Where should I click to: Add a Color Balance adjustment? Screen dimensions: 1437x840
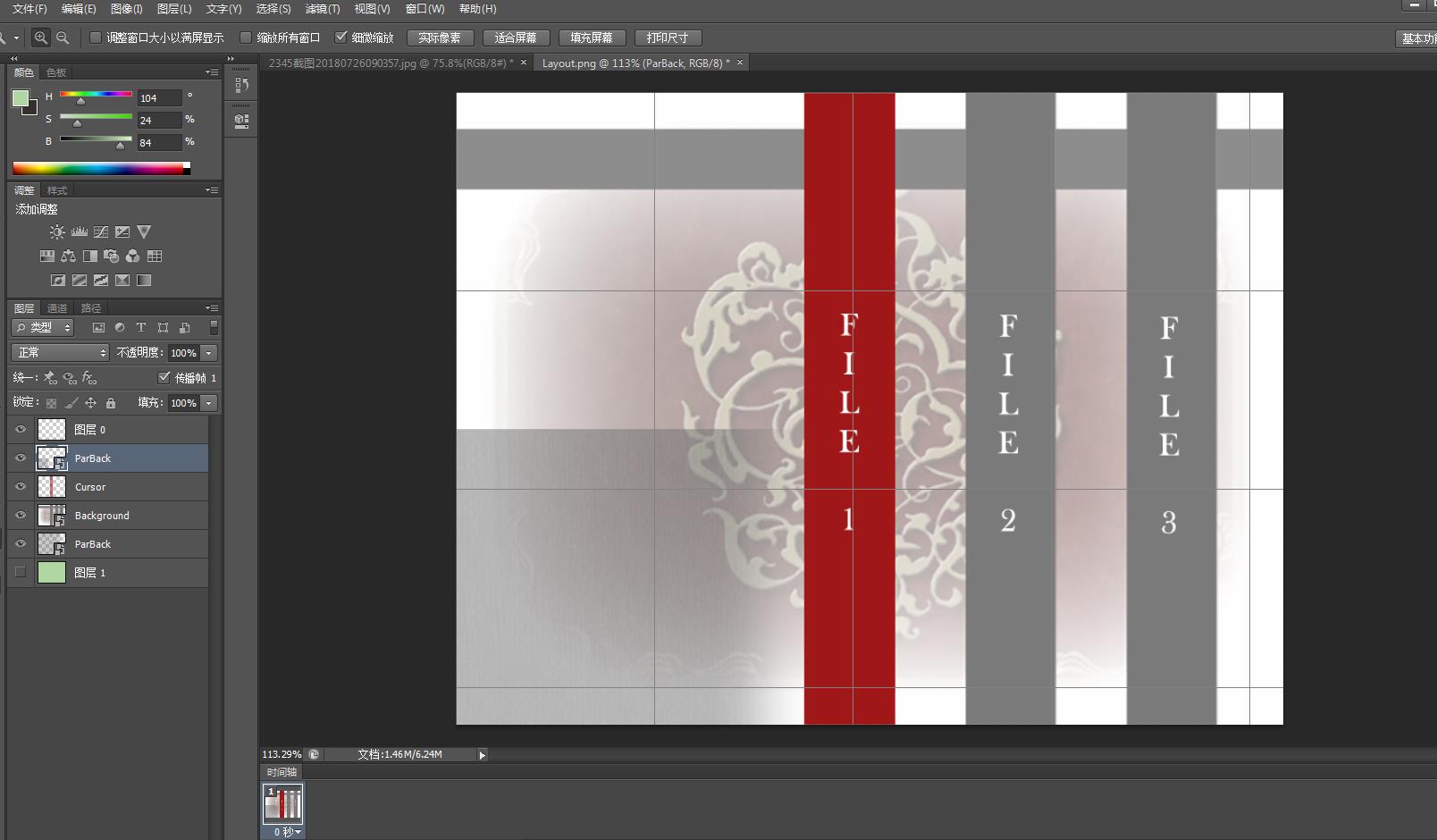coord(69,256)
